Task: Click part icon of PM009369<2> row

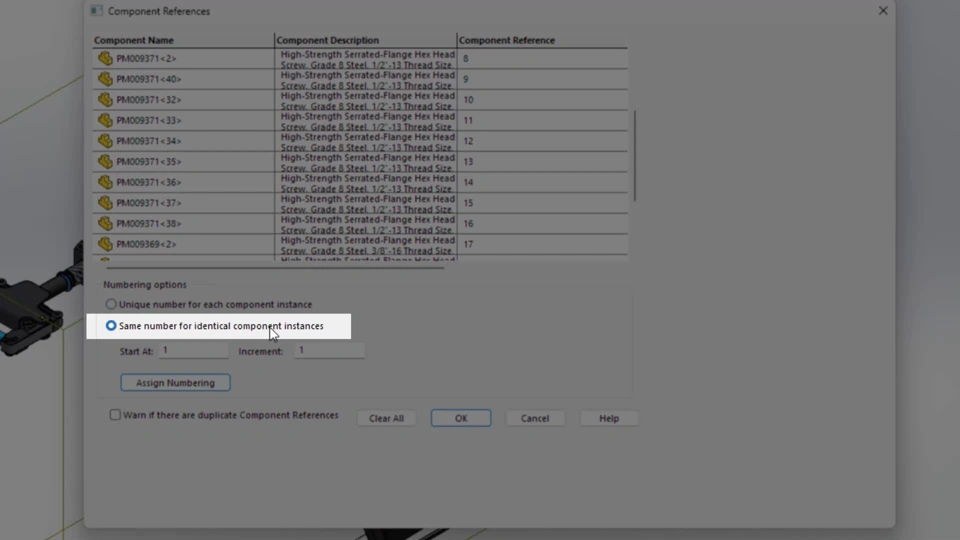Action: (x=105, y=244)
